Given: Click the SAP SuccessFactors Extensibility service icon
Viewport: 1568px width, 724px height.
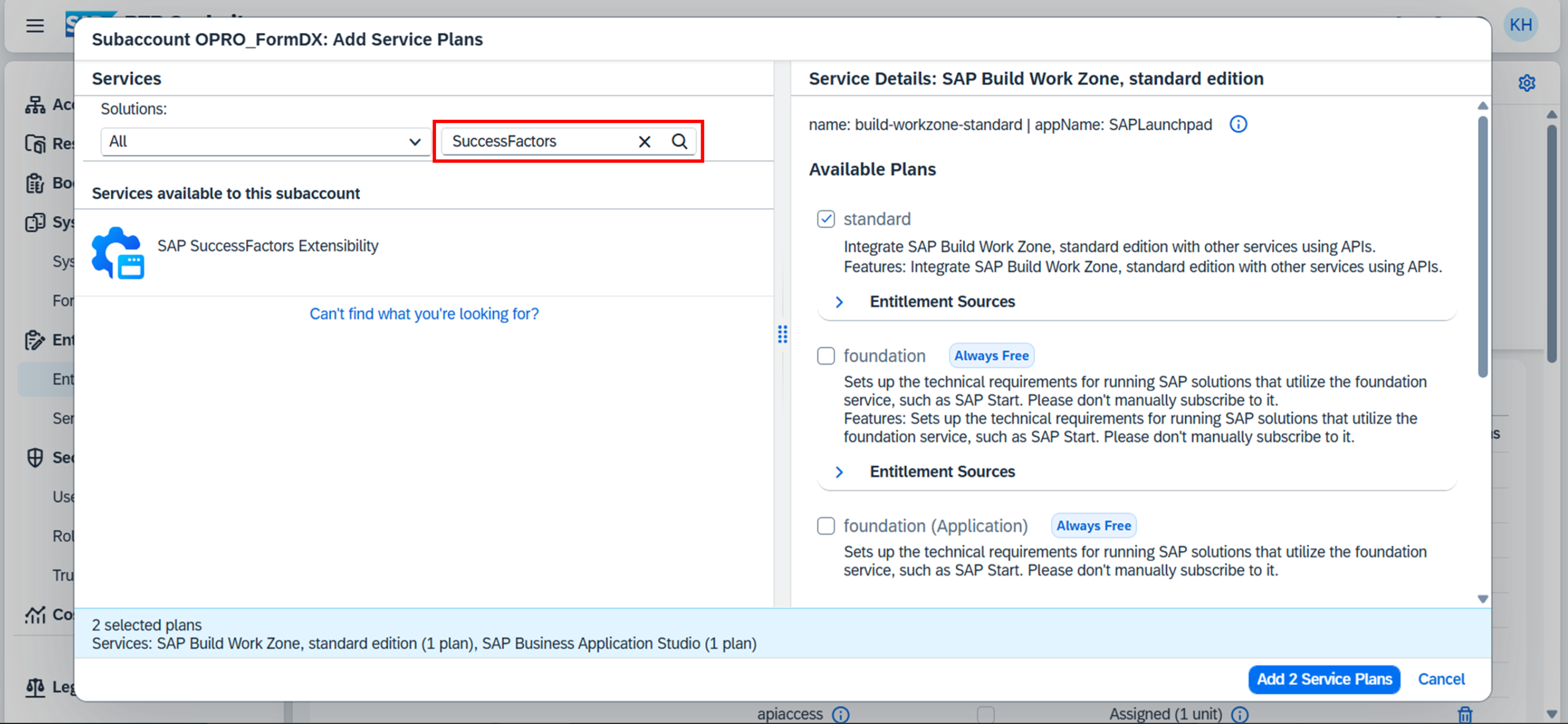Looking at the screenshot, I should (118, 252).
